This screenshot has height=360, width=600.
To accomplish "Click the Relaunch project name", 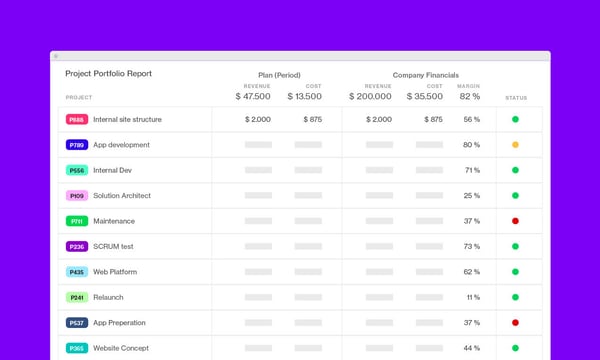I will pos(108,297).
